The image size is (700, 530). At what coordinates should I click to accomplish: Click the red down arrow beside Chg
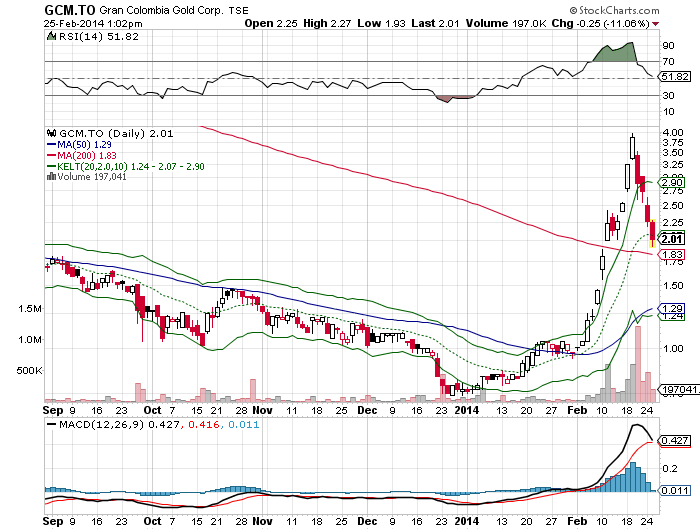tap(655, 24)
